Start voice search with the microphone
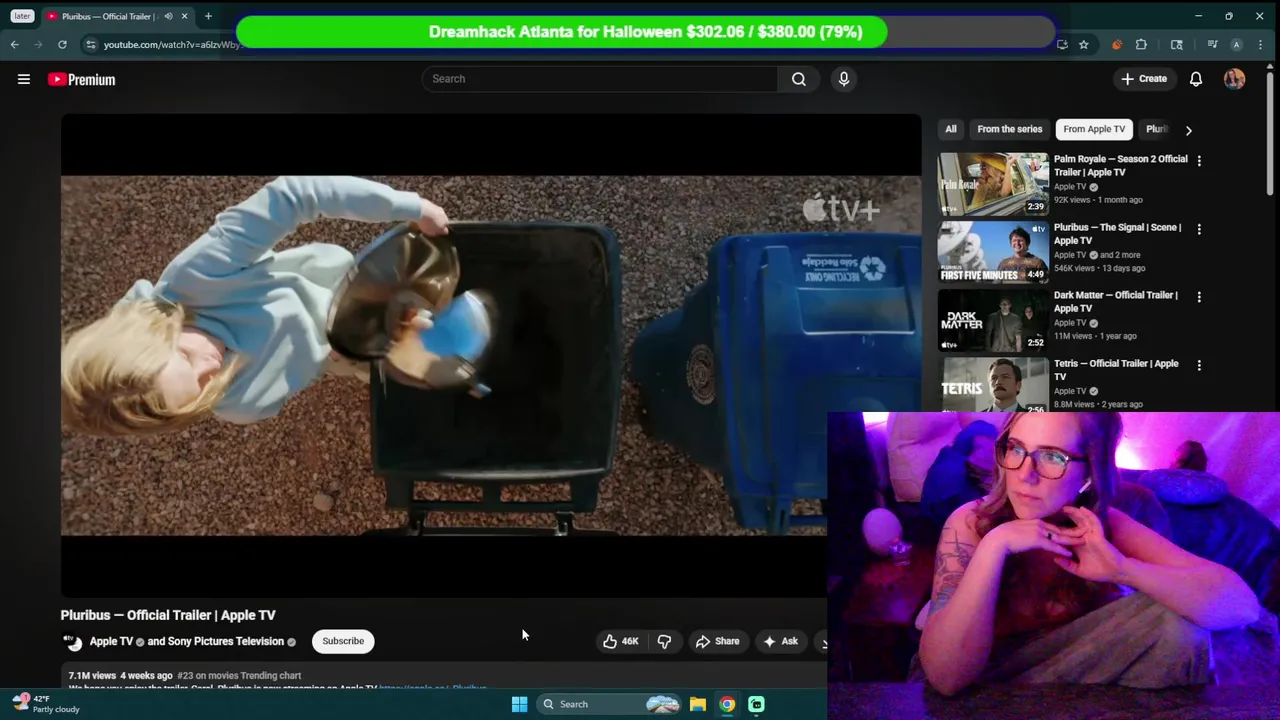This screenshot has width=1280, height=720. click(844, 79)
